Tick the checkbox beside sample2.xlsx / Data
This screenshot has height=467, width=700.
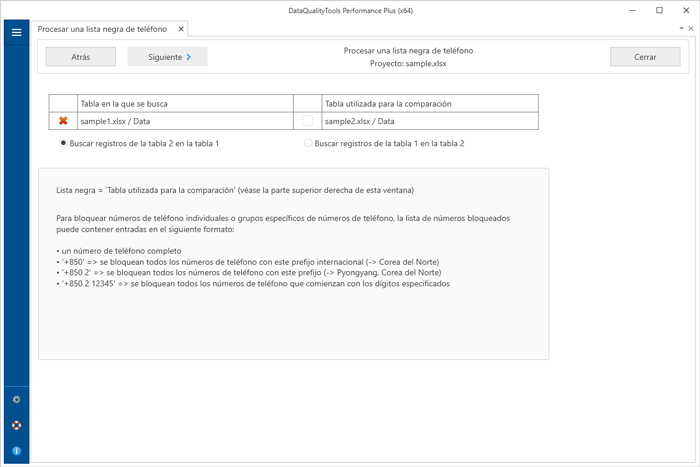tap(308, 121)
